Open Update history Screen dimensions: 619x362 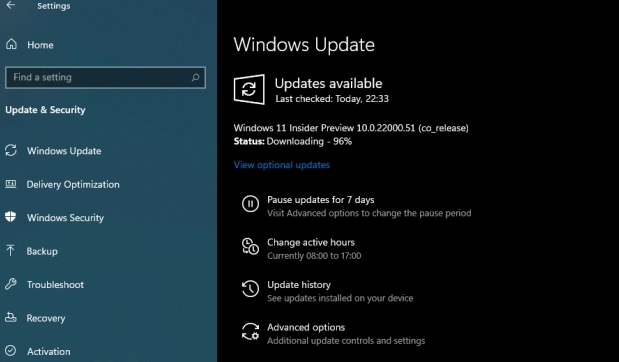pyautogui.click(x=299, y=285)
